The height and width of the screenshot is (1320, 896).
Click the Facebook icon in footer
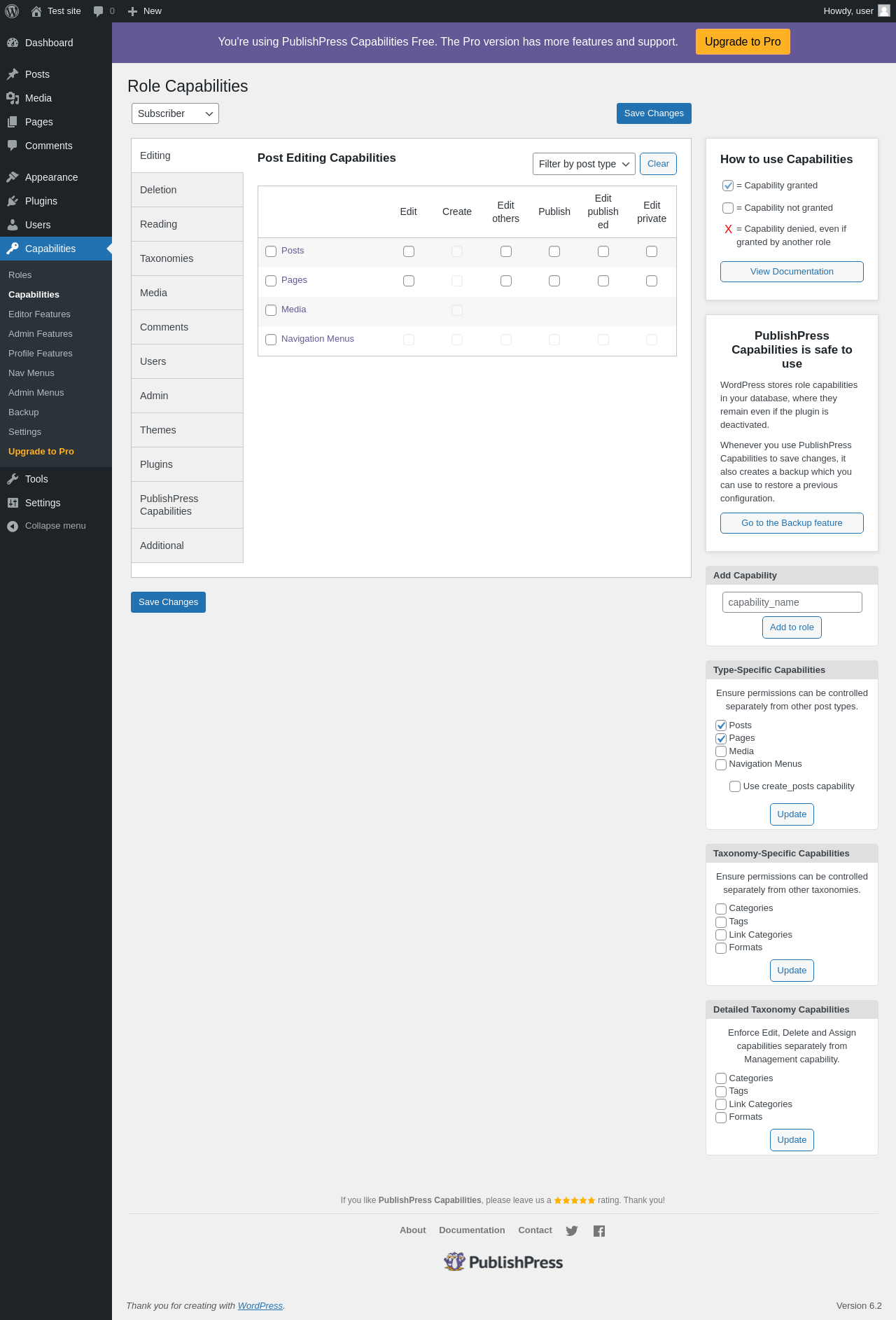pos(599,1231)
